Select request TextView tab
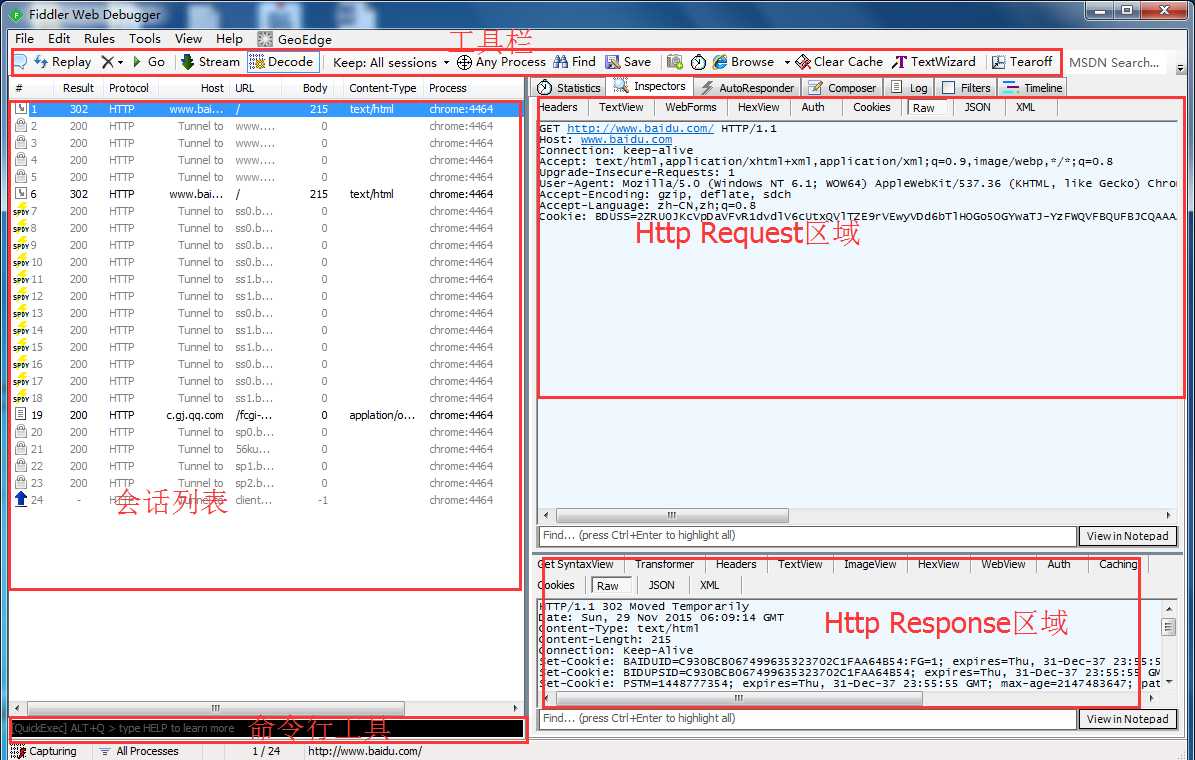This screenshot has width=1195, height=760. pos(621,107)
